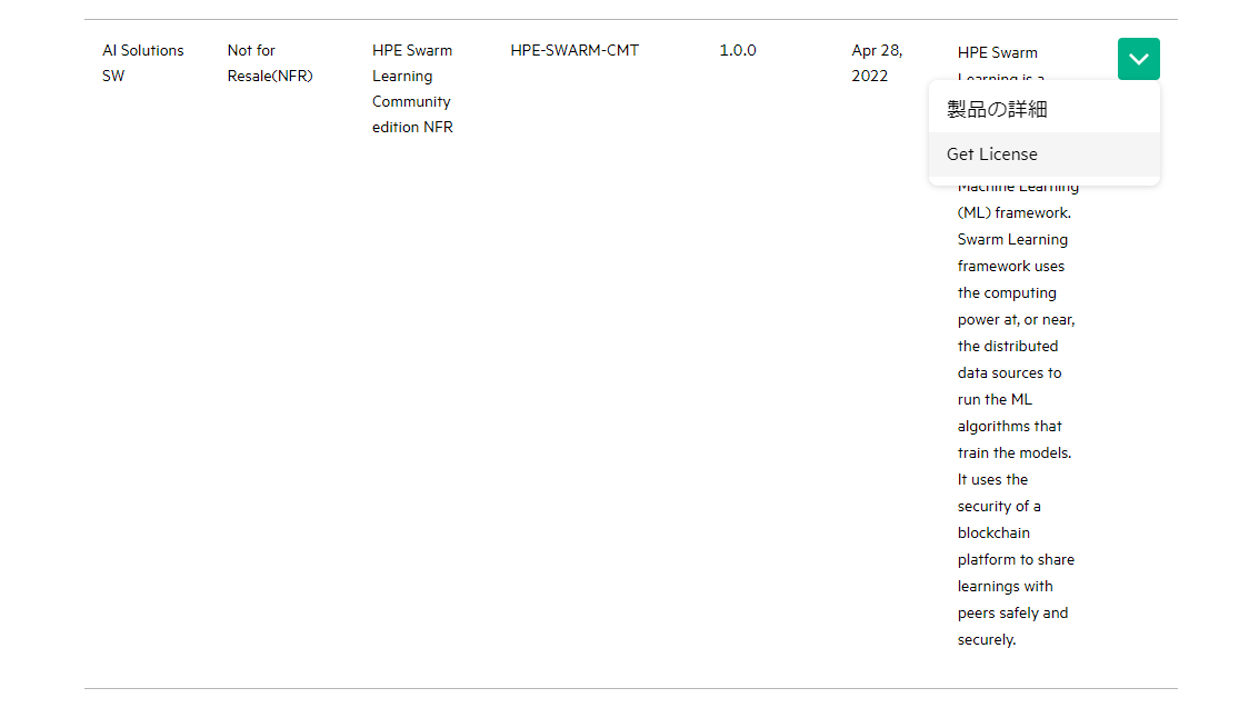Click inside the open context menu popup
The height and width of the screenshot is (713, 1256).
(x=1044, y=130)
